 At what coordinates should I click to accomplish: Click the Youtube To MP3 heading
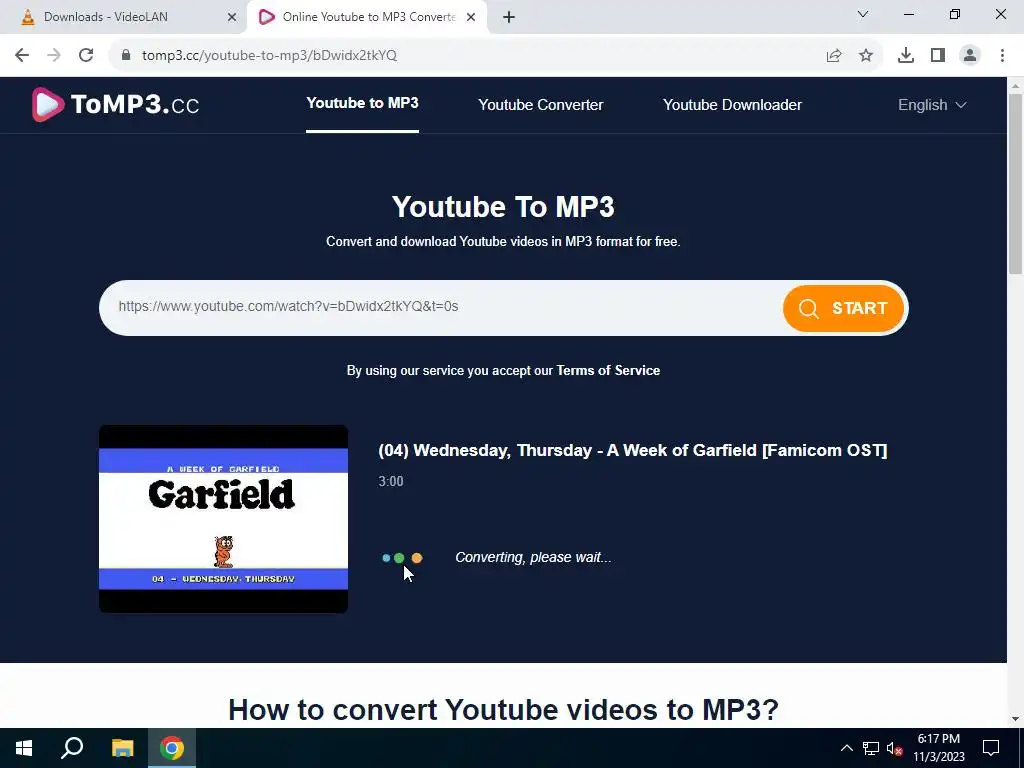(503, 207)
